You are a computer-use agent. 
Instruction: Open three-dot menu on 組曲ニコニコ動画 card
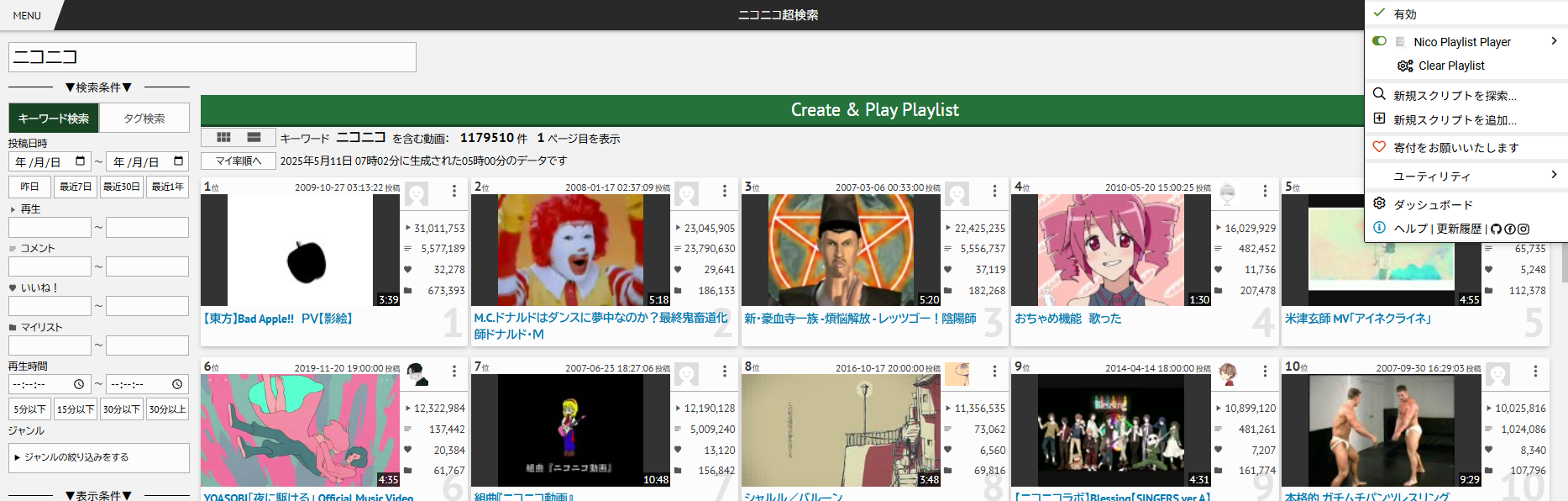tap(725, 372)
